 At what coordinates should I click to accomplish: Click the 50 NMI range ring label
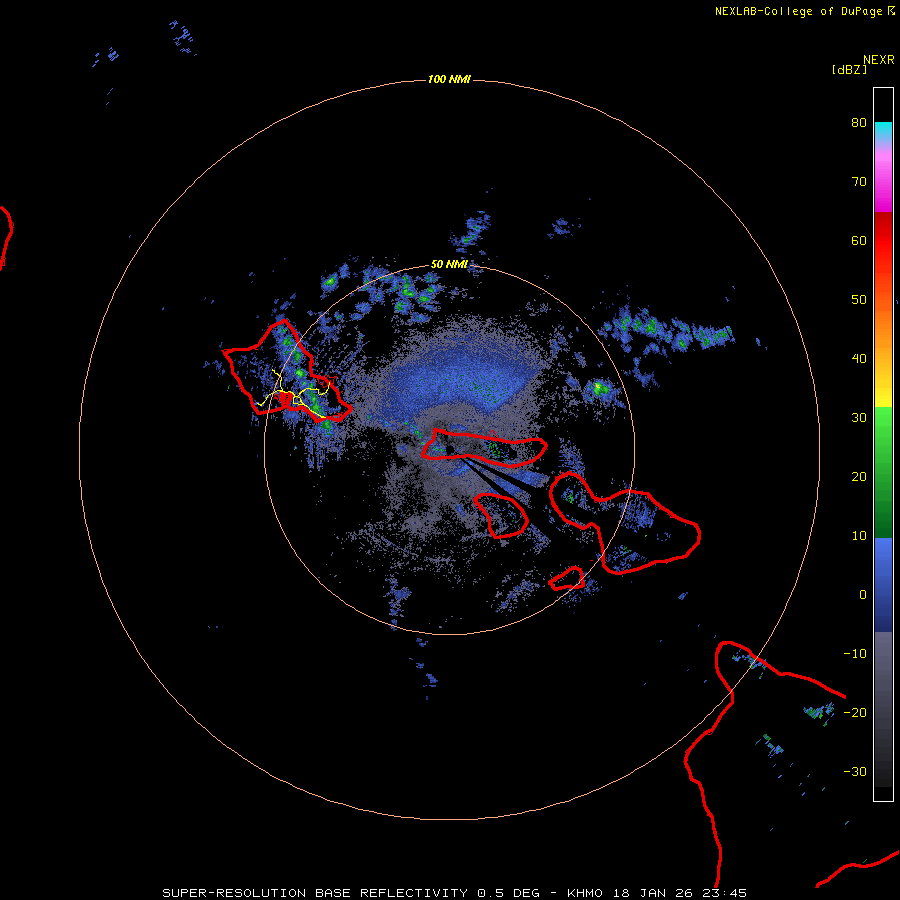(449, 264)
